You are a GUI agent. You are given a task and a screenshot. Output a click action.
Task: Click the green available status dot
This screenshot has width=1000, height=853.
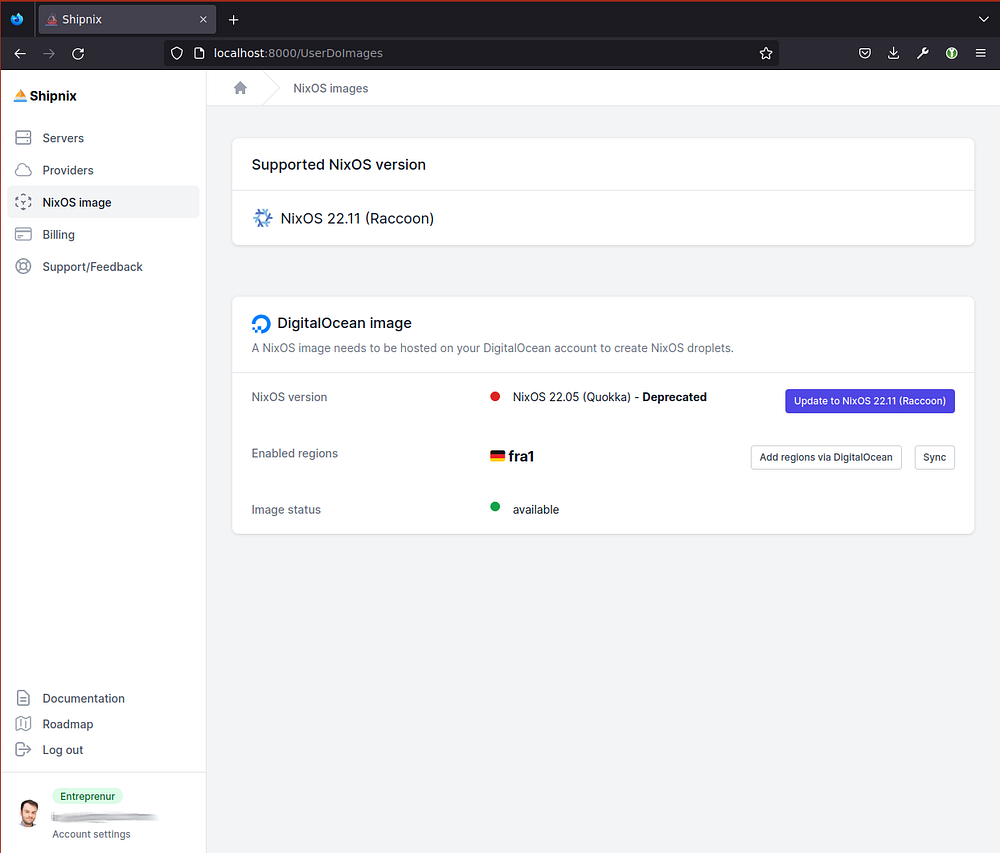tap(495, 507)
